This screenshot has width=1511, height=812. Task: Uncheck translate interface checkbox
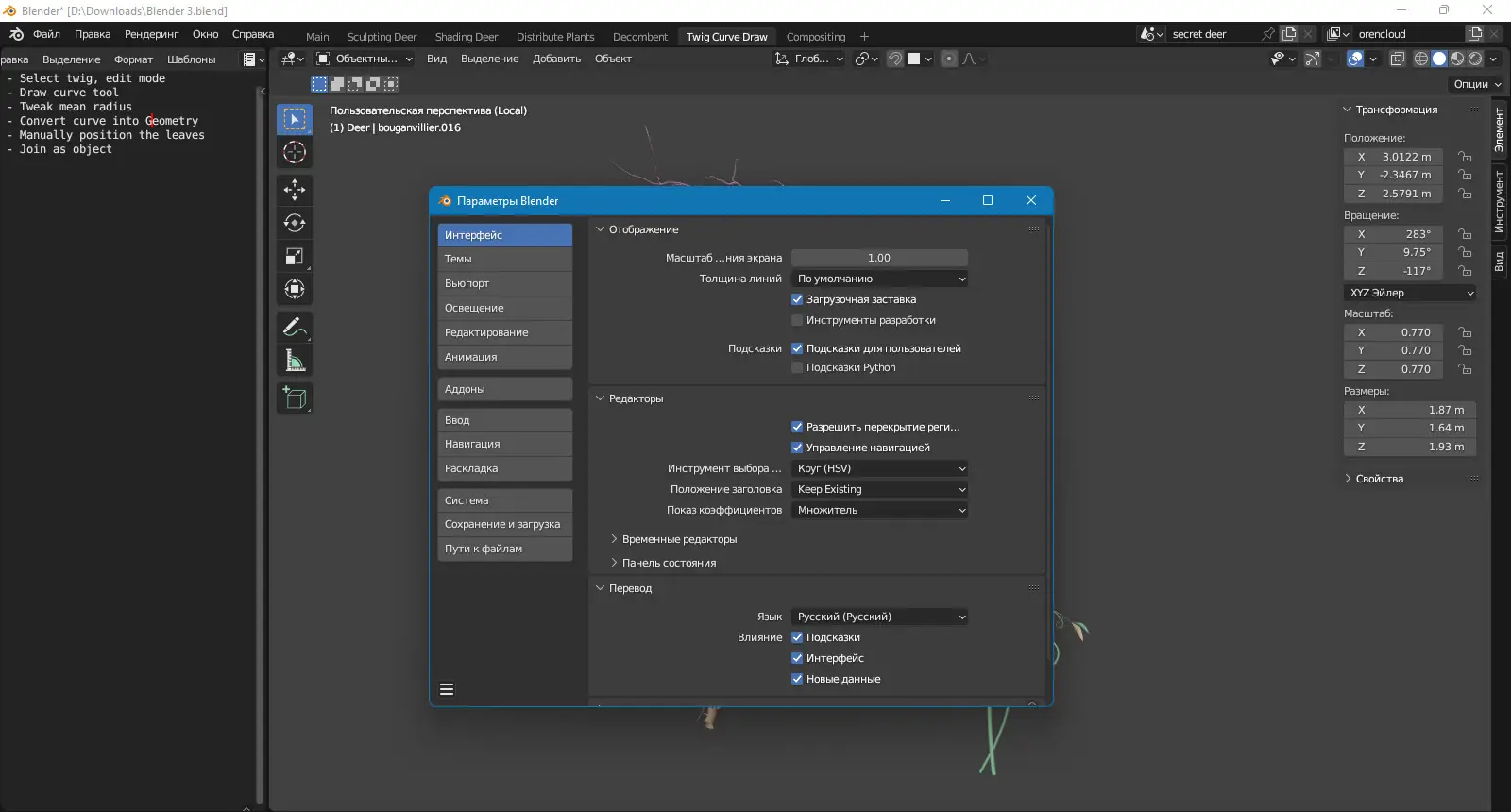[797, 658]
